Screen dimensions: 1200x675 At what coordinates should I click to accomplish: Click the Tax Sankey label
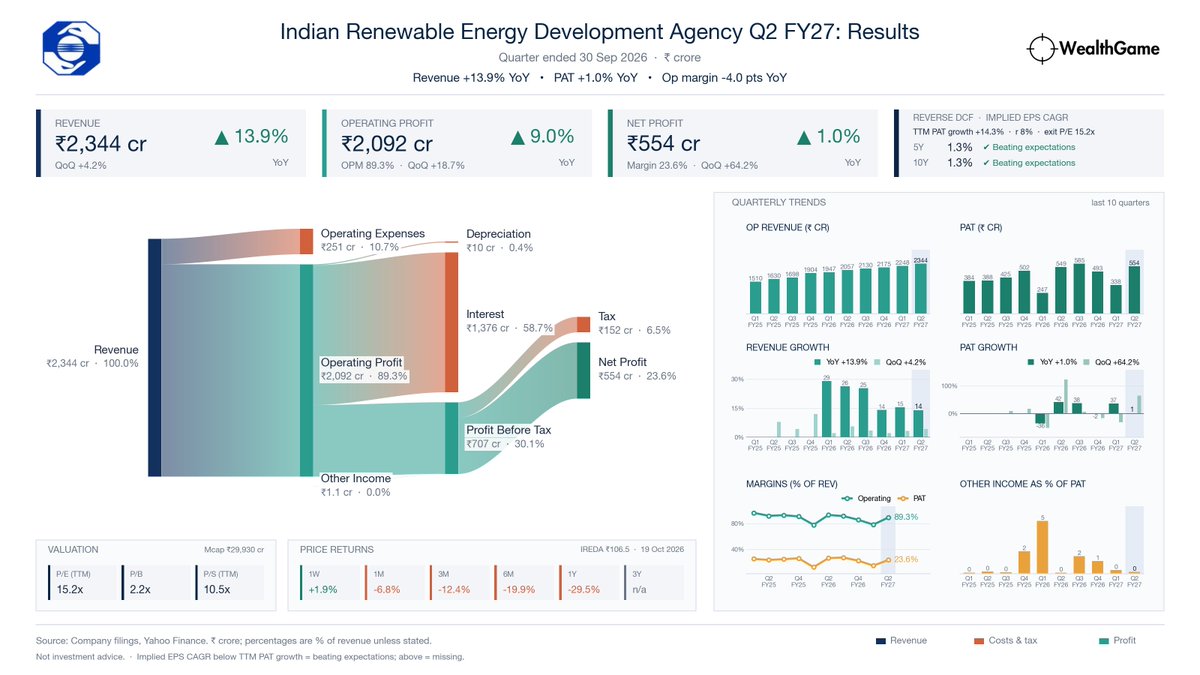click(x=607, y=316)
